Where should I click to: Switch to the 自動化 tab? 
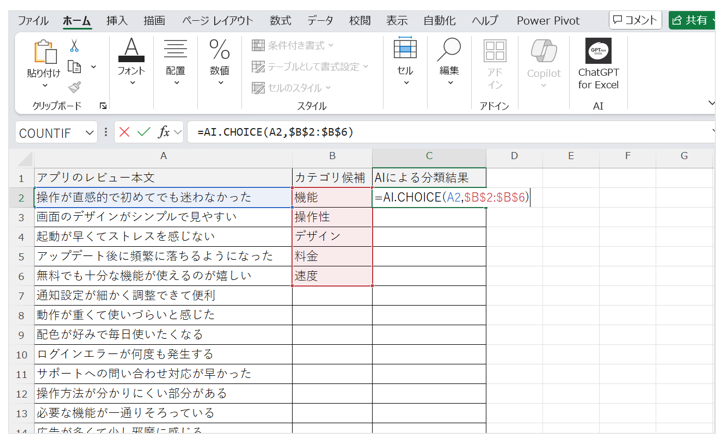pyautogui.click(x=439, y=21)
